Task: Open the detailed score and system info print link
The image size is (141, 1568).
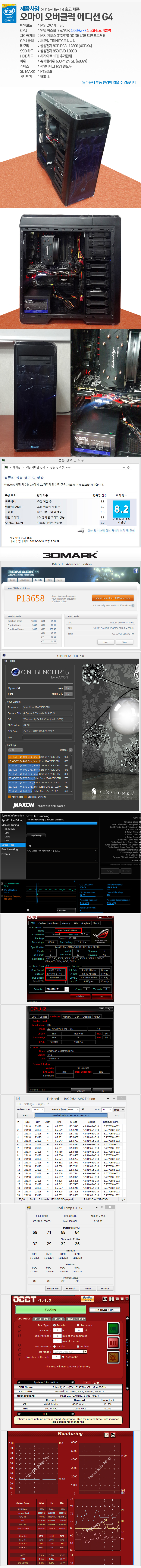Action: [x=111, y=530]
